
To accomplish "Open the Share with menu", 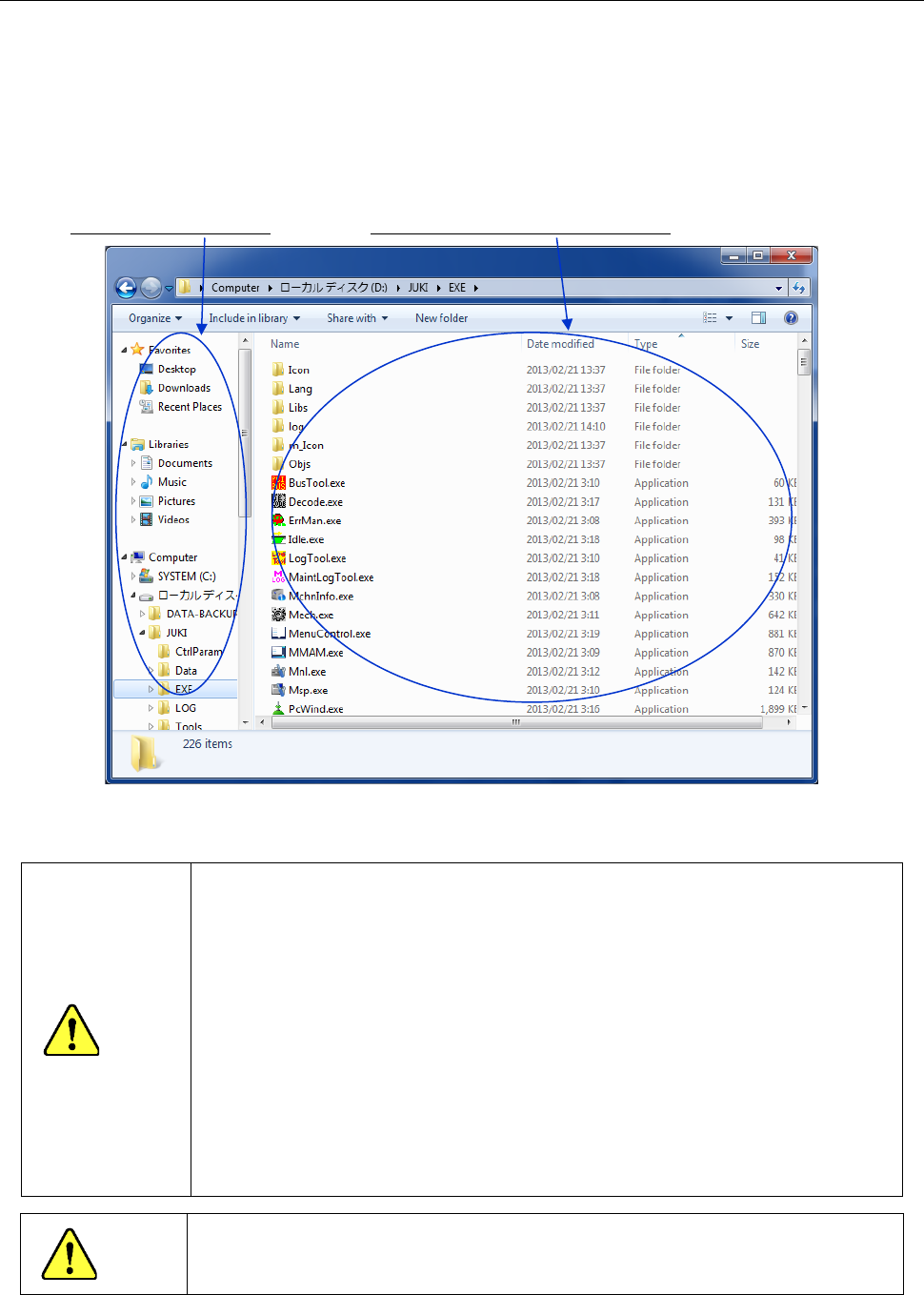I will coord(357,318).
